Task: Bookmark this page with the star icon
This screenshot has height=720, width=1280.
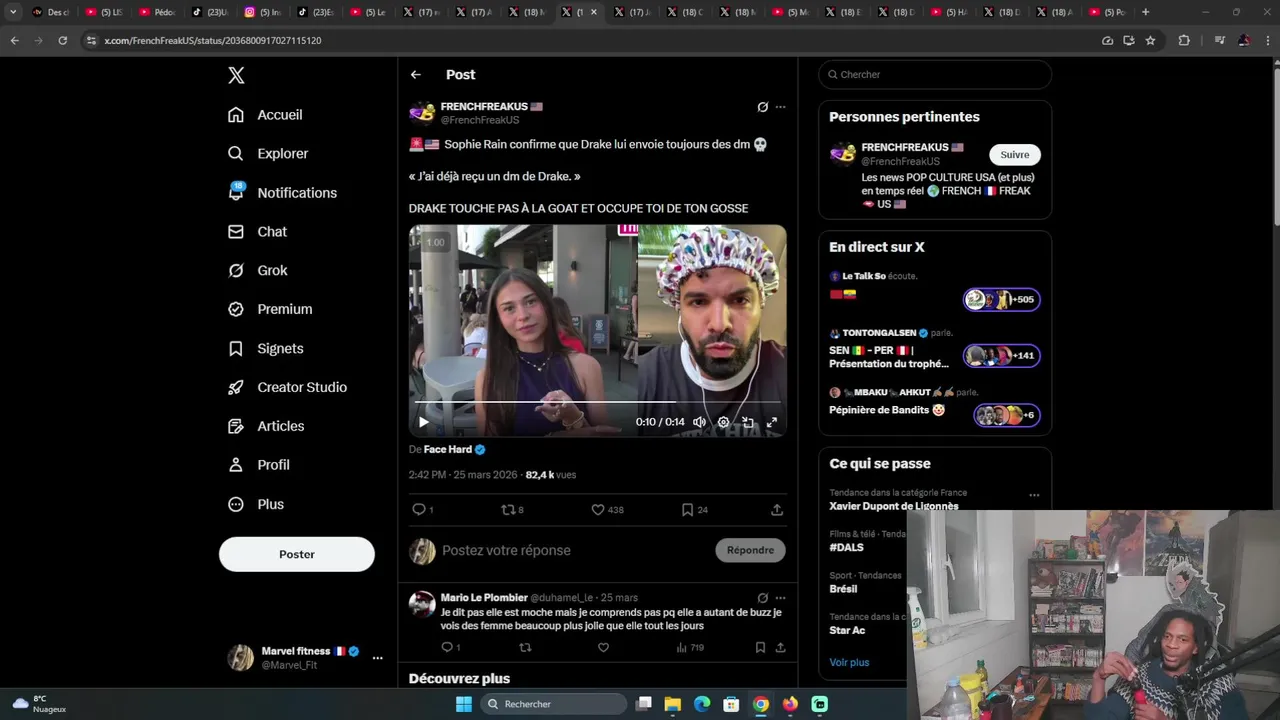Action: tap(1150, 41)
